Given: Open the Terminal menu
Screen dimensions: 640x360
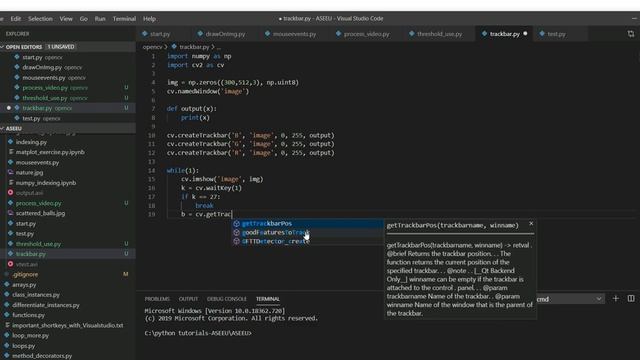Looking at the screenshot, I should pyautogui.click(x=124, y=19).
